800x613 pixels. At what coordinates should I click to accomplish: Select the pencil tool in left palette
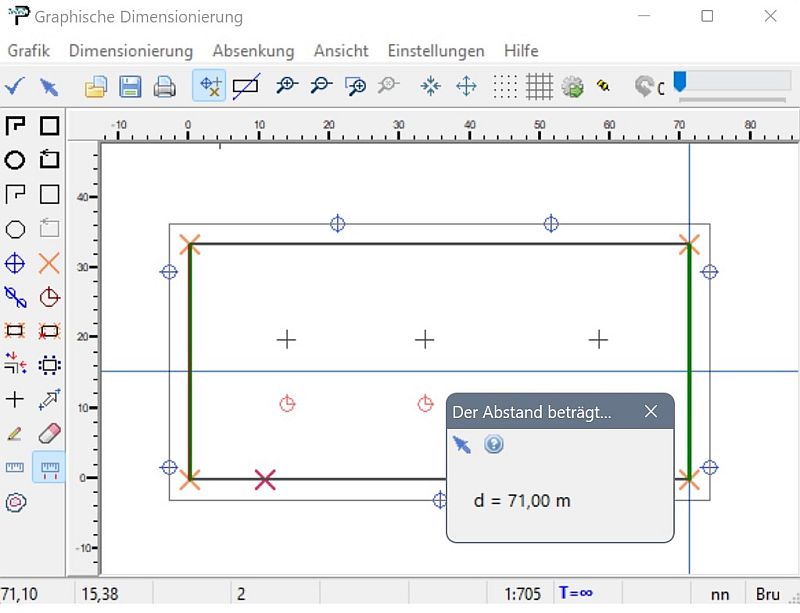pos(15,433)
